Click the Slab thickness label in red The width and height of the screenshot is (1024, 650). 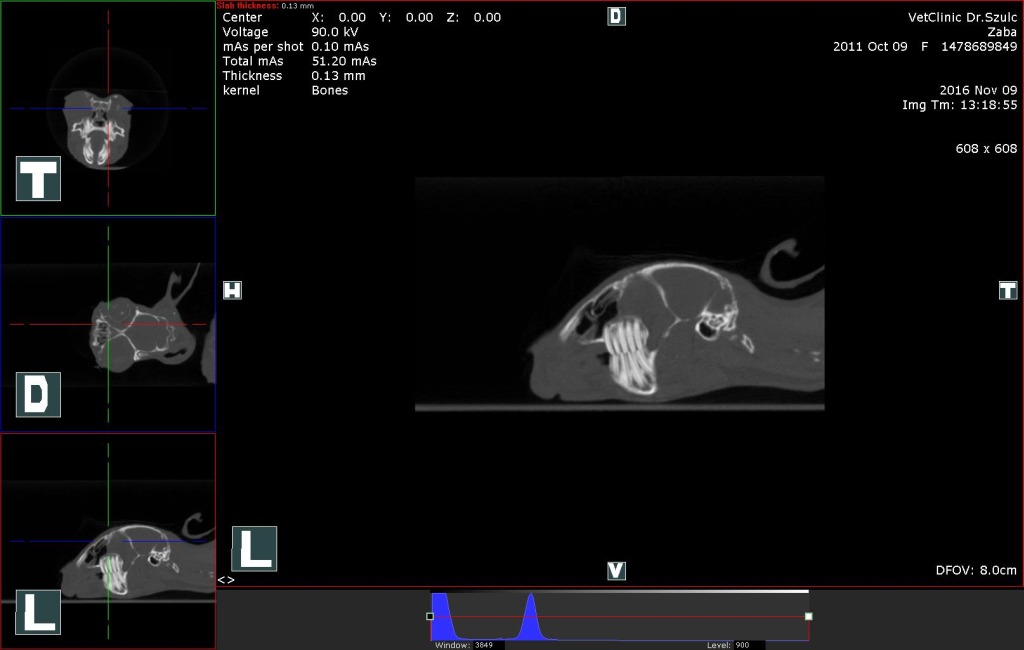248,6
